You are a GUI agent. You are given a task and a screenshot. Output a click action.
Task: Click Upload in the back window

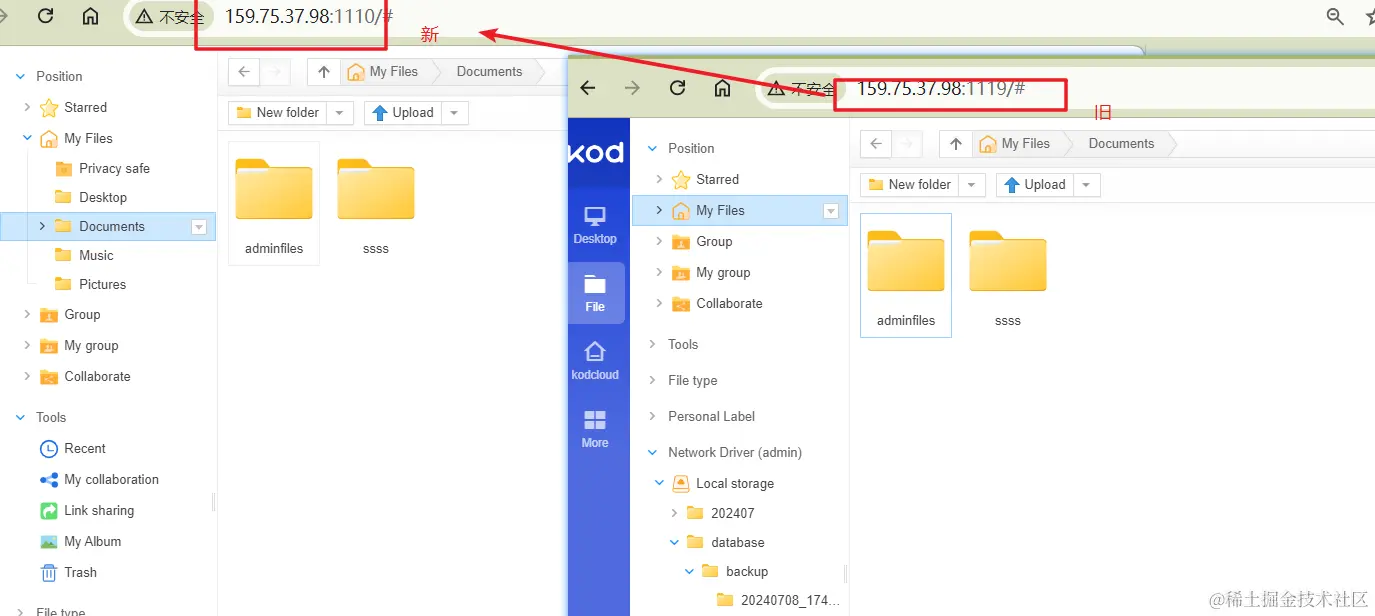[x=403, y=113]
